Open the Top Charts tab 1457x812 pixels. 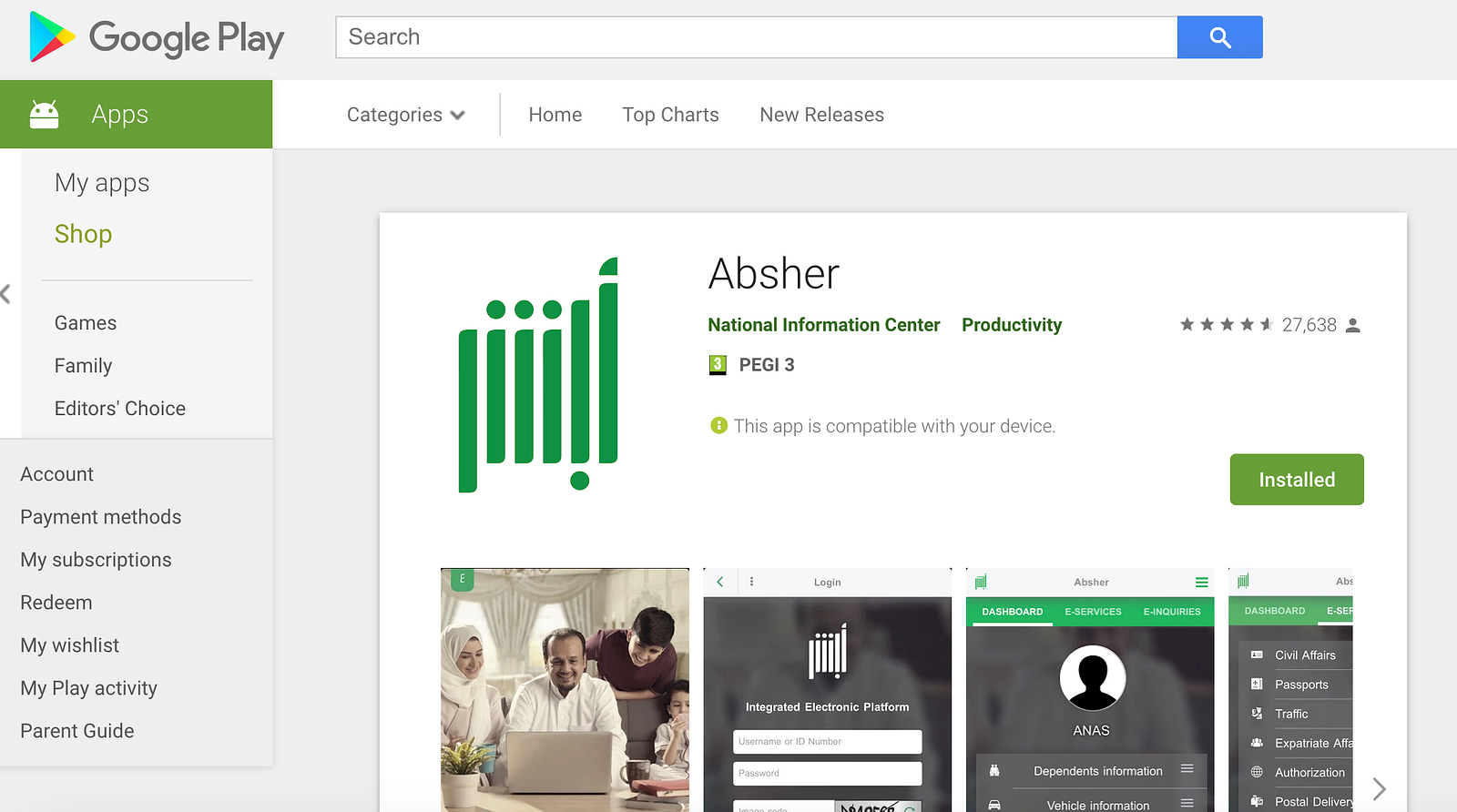[670, 115]
